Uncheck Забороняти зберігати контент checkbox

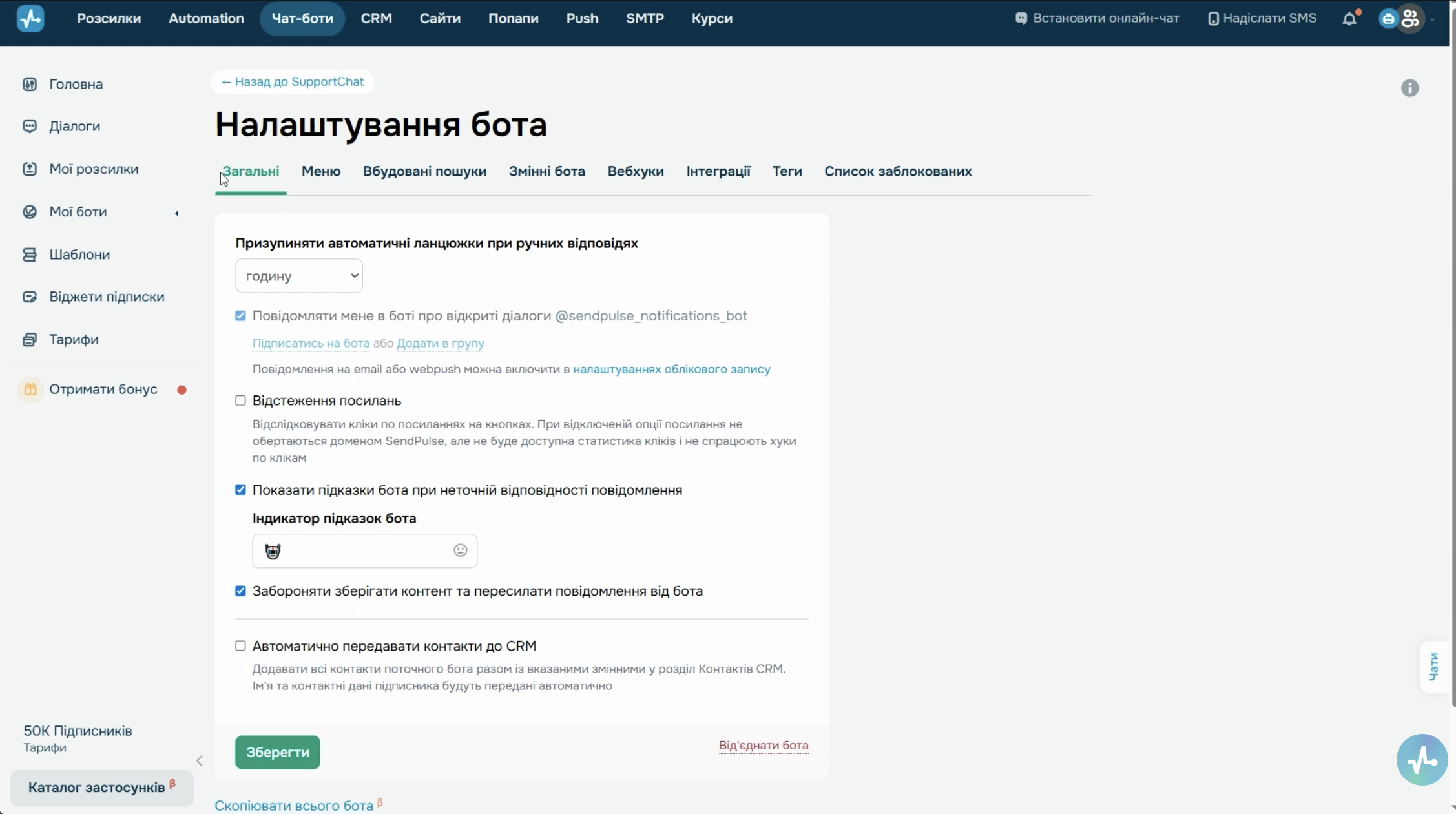tap(240, 591)
